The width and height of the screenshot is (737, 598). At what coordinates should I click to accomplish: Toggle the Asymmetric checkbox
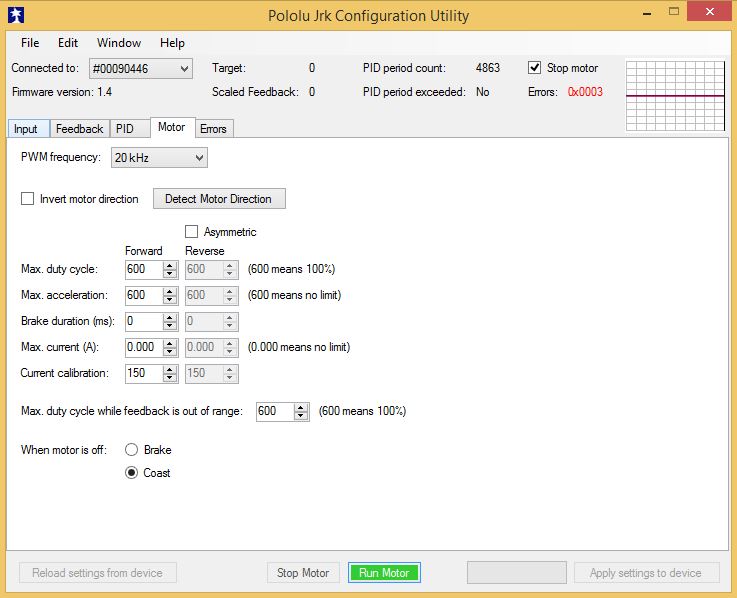[192, 232]
